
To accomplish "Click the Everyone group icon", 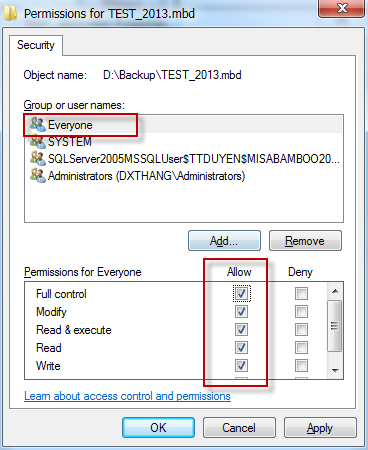I will click(x=37, y=124).
